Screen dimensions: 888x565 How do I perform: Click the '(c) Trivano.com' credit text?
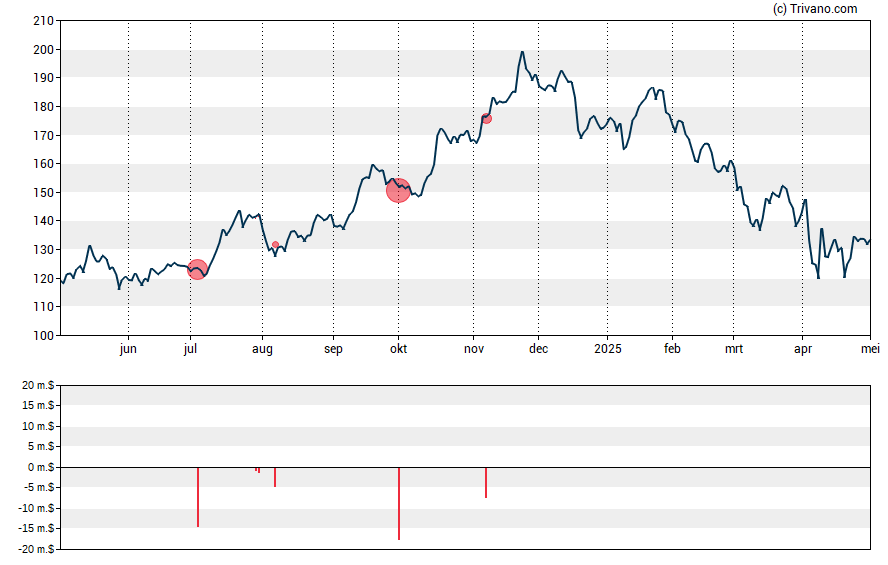(x=815, y=8)
